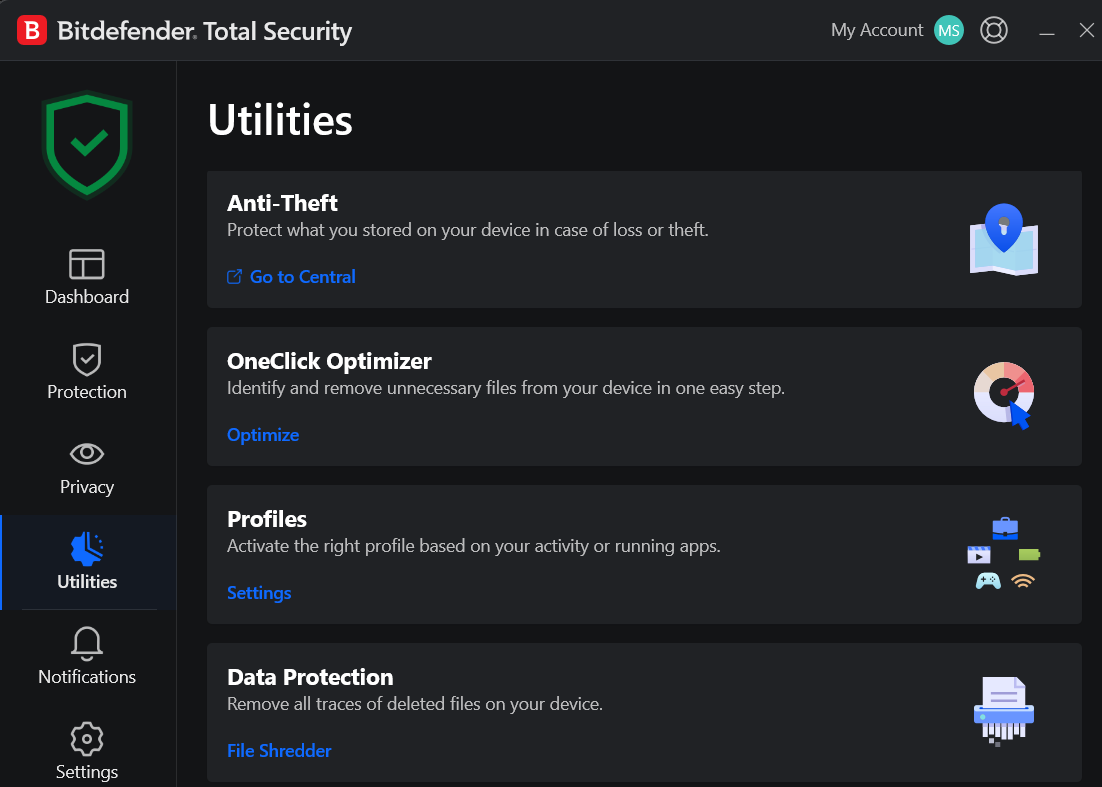Click the Bitdefender Total Security title text

click(205, 31)
